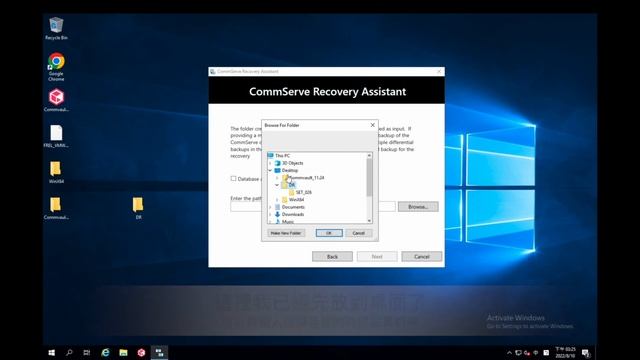Collapse the DR folder tree node
Screen dimensions: 640x360
277,185
